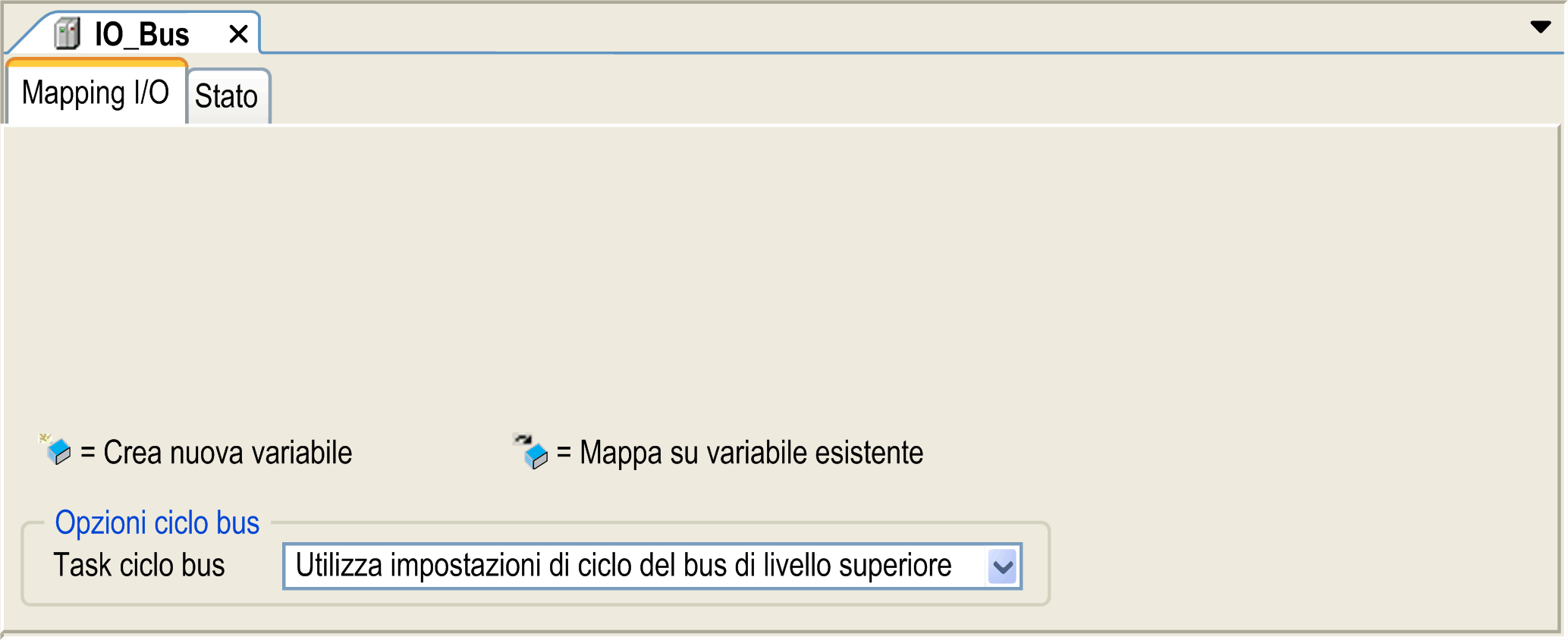1568x640 pixels.
Task: Open the Stato tab
Action: pyautogui.click(x=226, y=96)
